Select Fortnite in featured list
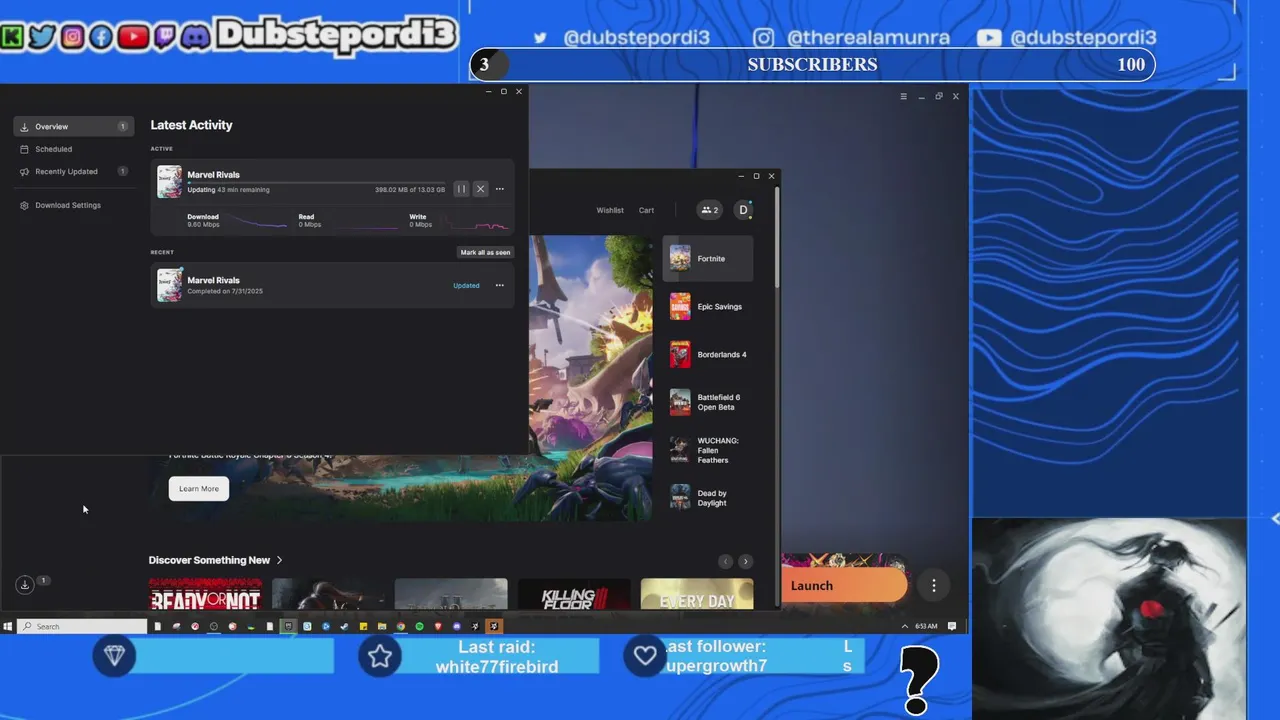Image resolution: width=1280 pixels, height=720 pixels. pyautogui.click(x=708, y=259)
